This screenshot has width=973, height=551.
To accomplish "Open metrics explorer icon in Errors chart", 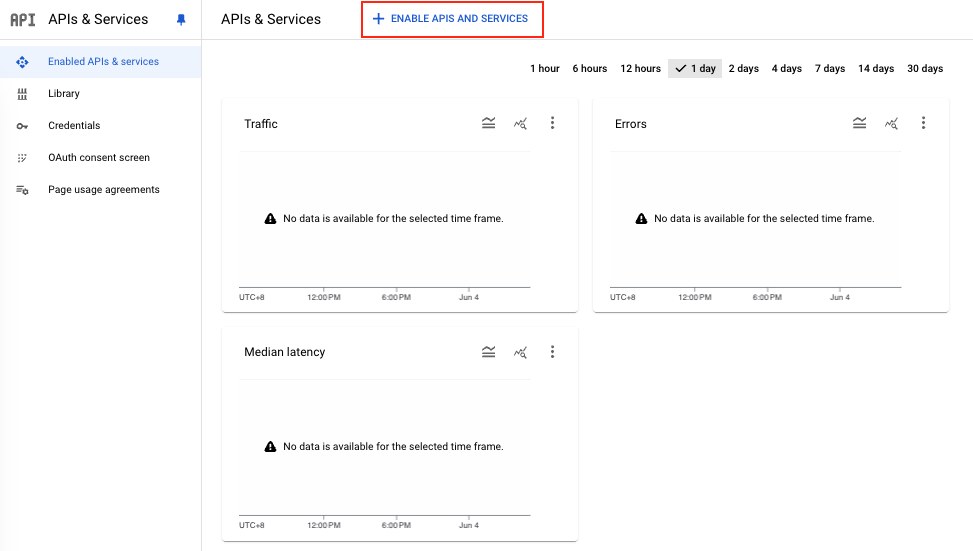I will point(892,123).
